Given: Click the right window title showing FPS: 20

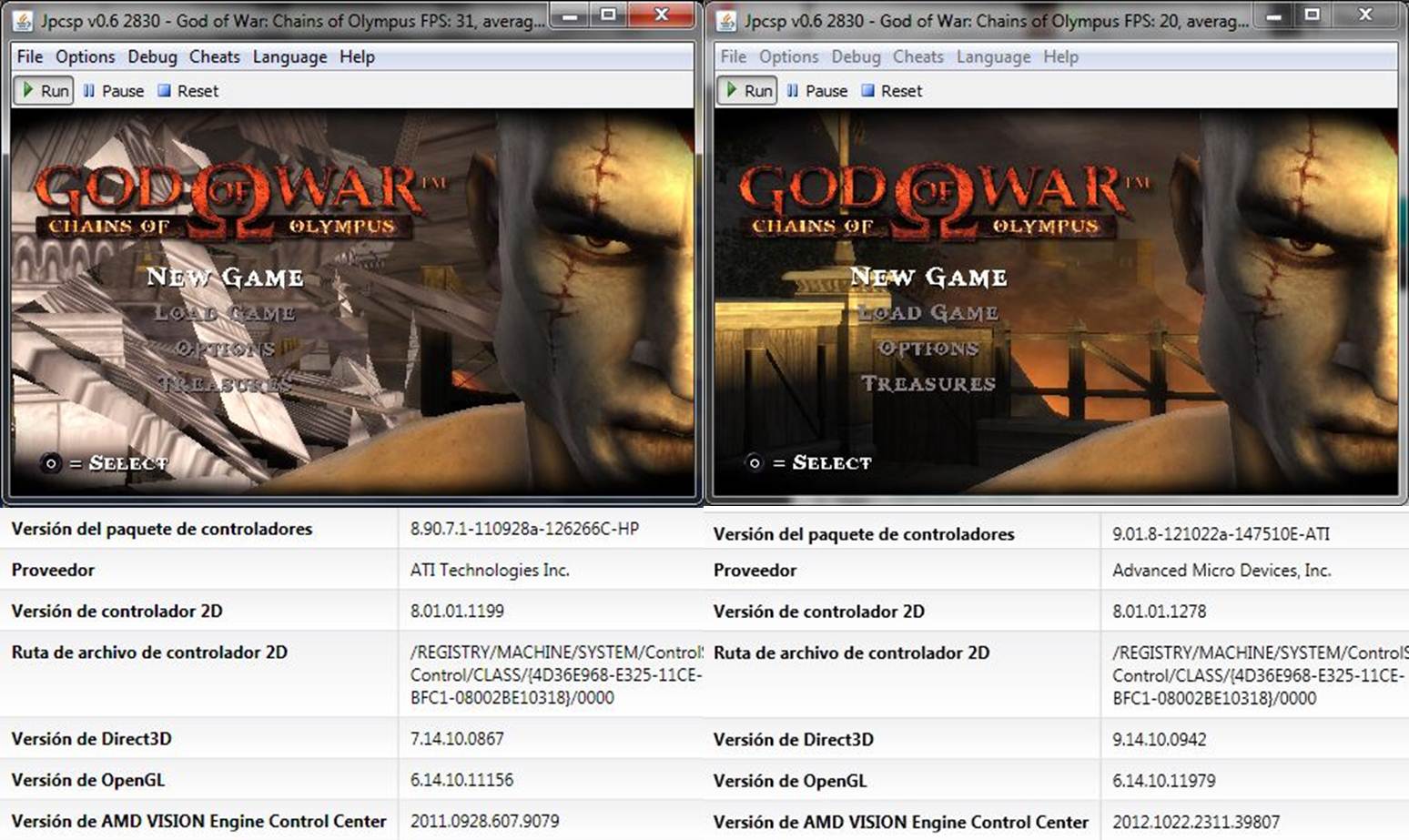Looking at the screenshot, I should pyautogui.click(x=997, y=20).
